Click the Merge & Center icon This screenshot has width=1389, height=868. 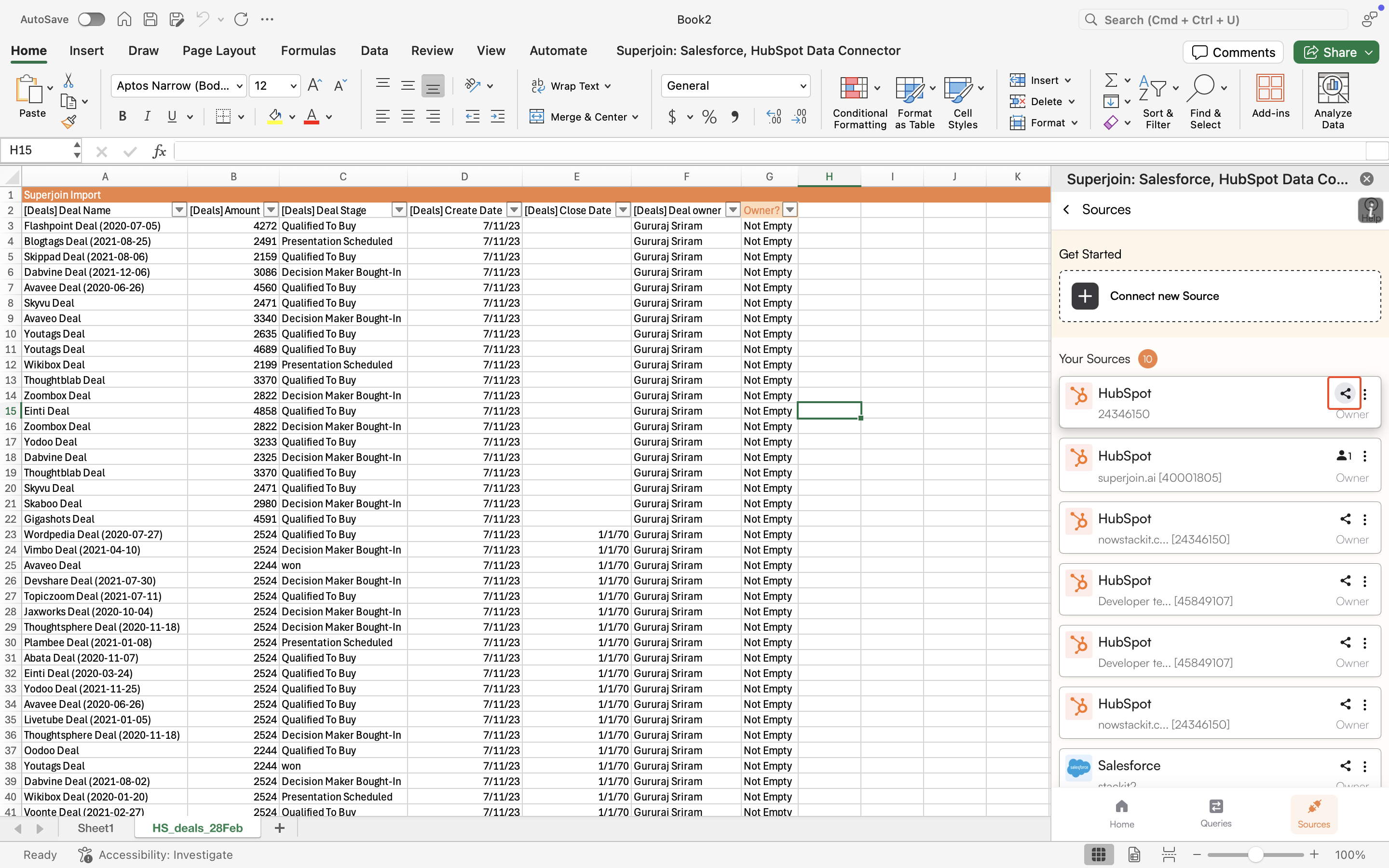click(537, 117)
